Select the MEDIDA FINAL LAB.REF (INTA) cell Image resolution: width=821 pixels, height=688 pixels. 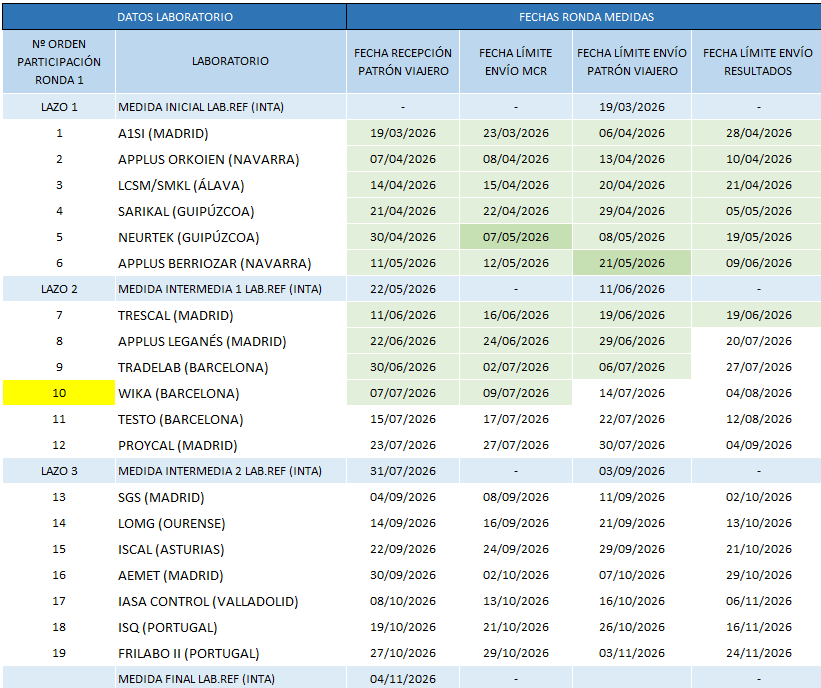coord(230,679)
